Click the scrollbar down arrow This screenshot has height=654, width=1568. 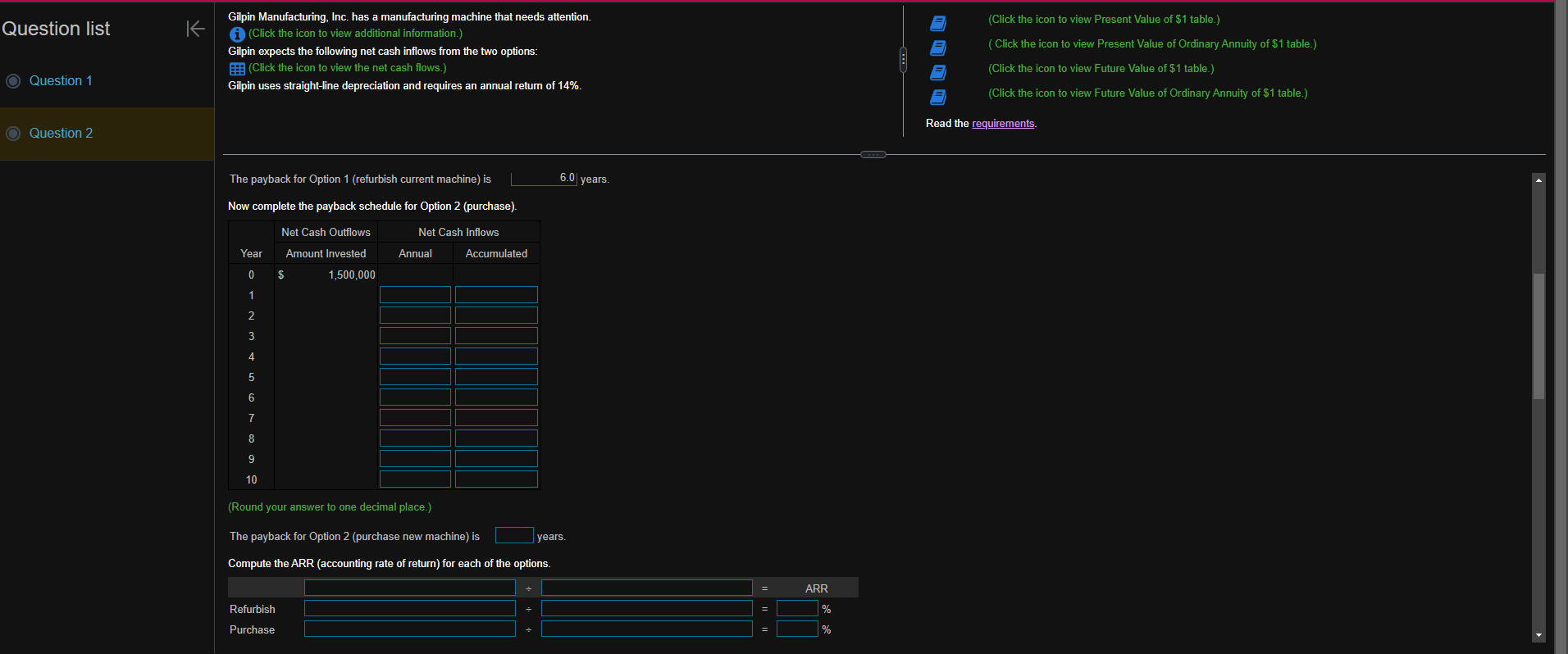pyautogui.click(x=1538, y=635)
